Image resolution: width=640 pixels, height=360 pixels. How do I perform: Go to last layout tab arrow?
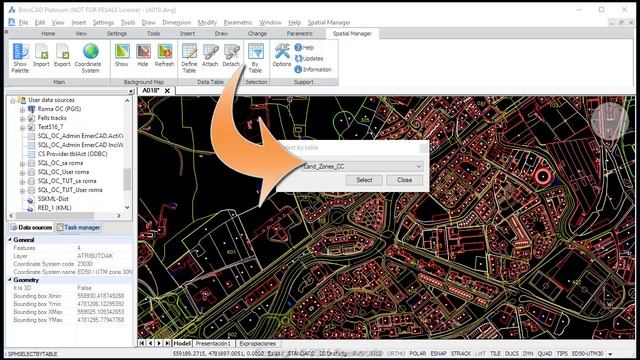167,343
